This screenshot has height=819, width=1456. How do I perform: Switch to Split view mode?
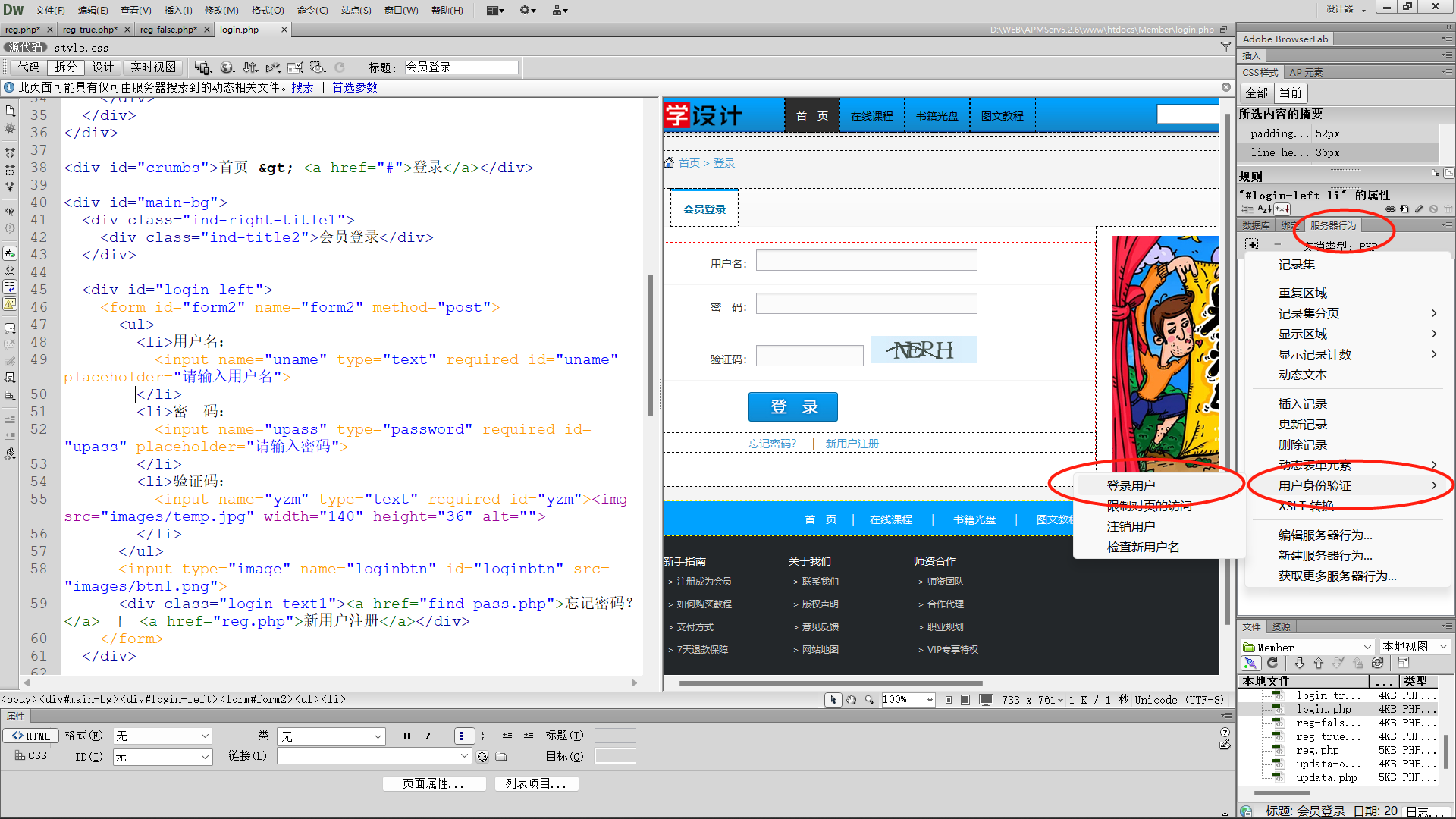point(66,67)
